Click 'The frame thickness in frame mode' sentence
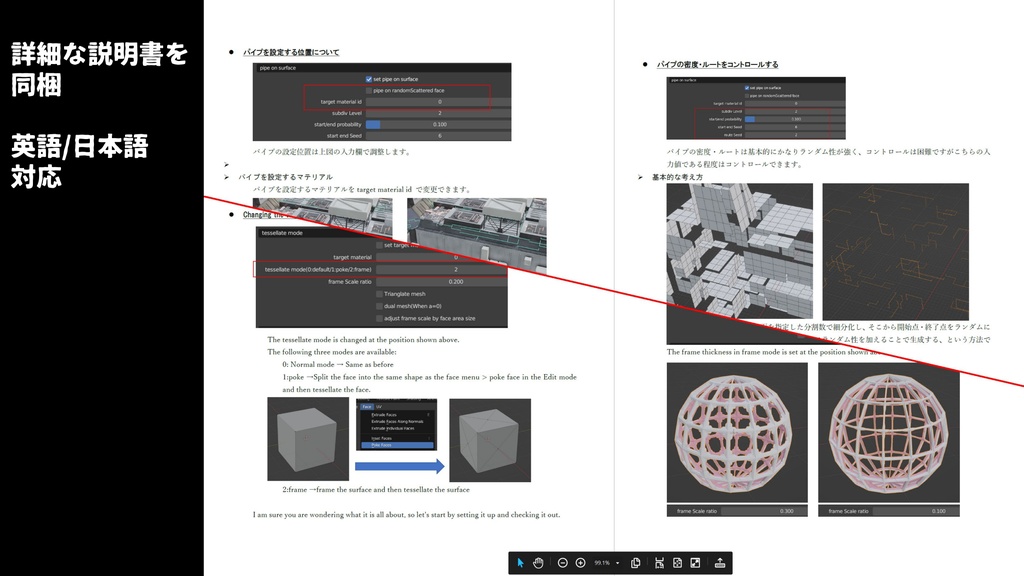This screenshot has width=1024, height=576. (774, 352)
